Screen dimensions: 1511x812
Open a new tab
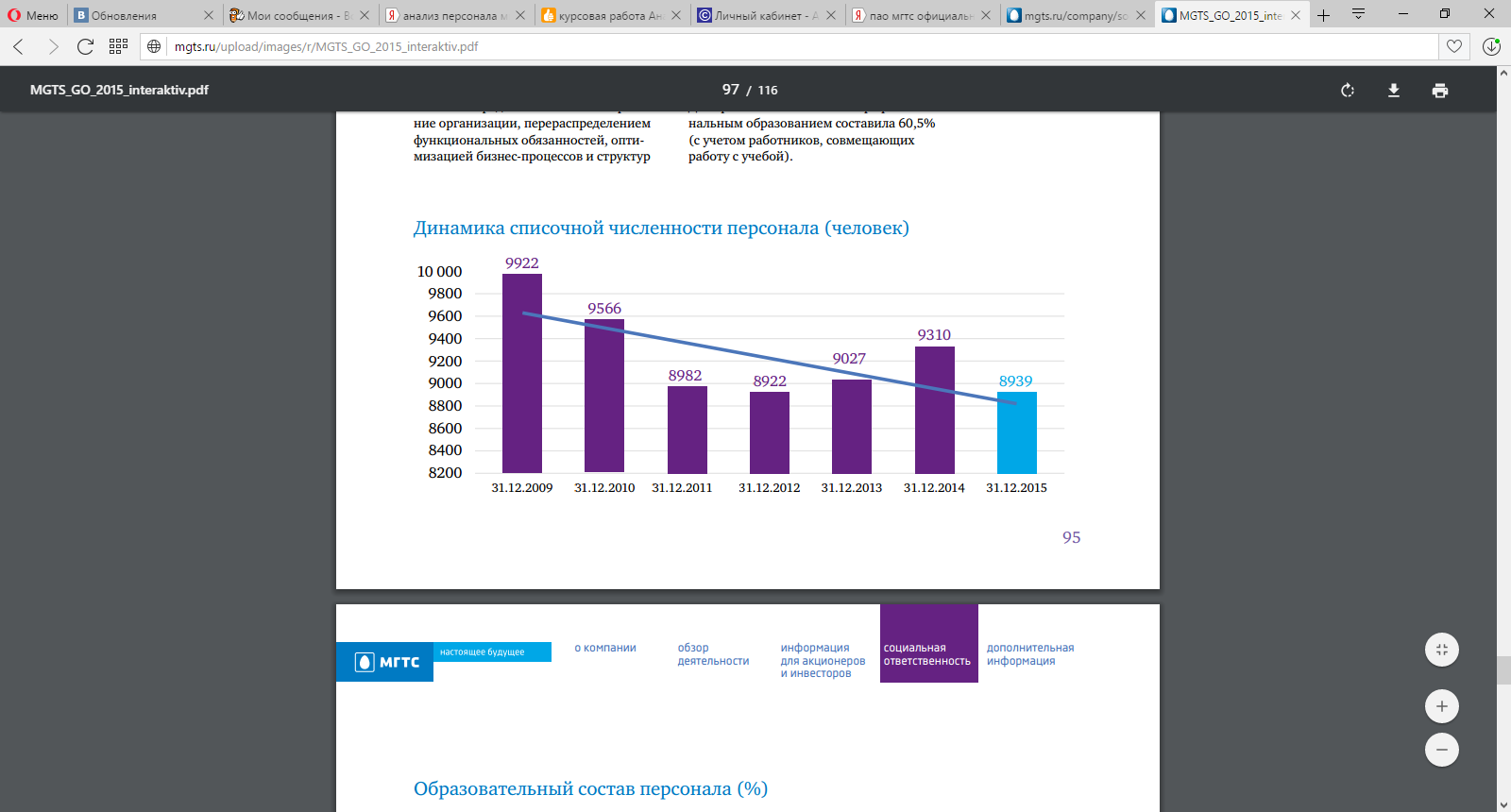pos(1324,15)
